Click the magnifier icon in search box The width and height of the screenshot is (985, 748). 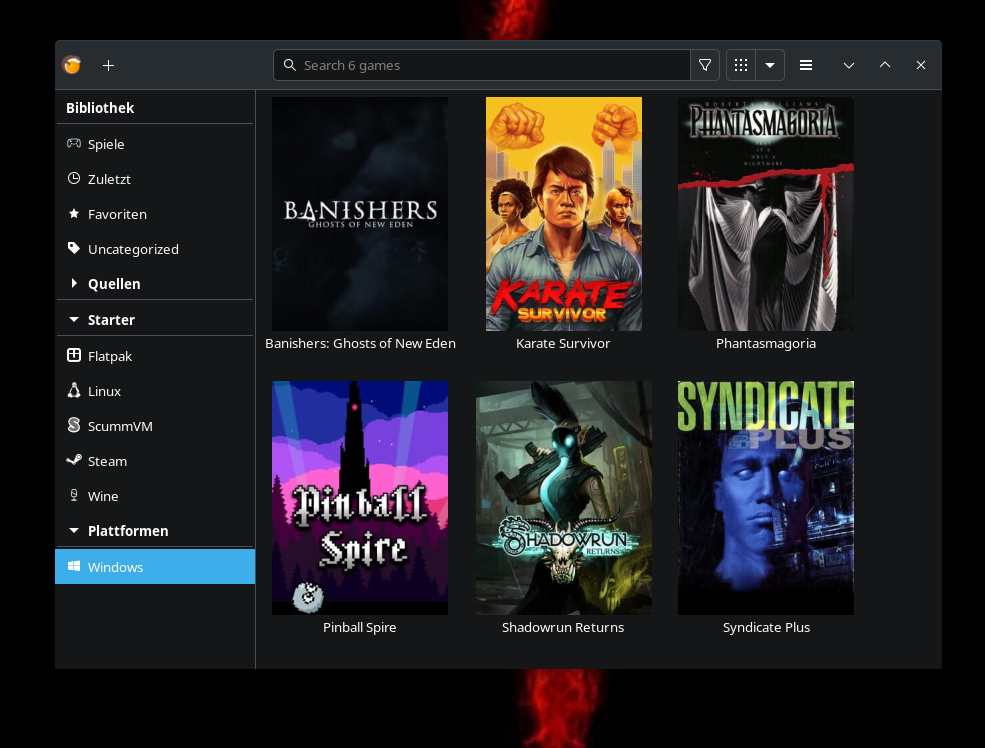(x=290, y=65)
